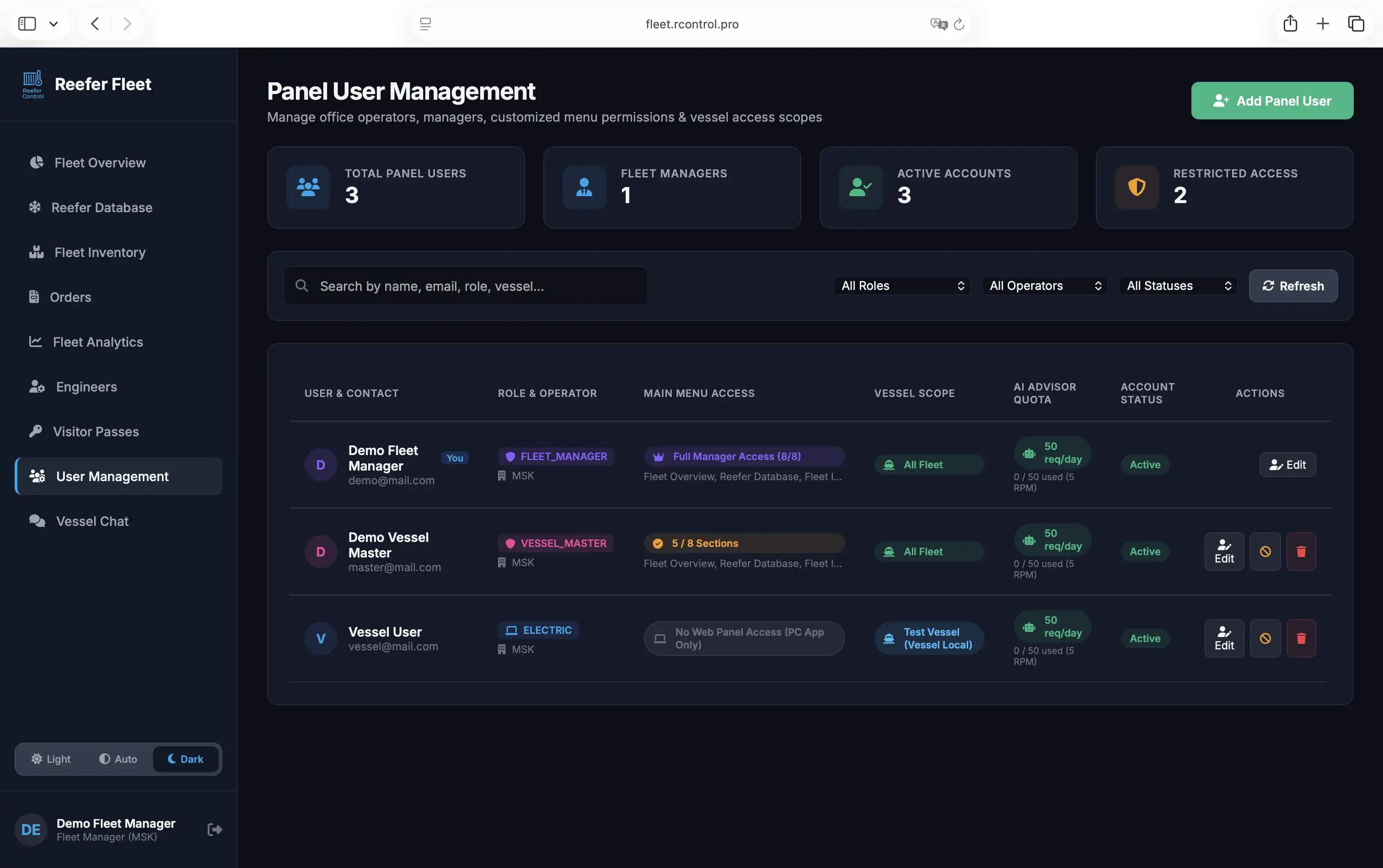The image size is (1383, 868).
Task: Edit the Vessel User entry
Action: point(1224,638)
